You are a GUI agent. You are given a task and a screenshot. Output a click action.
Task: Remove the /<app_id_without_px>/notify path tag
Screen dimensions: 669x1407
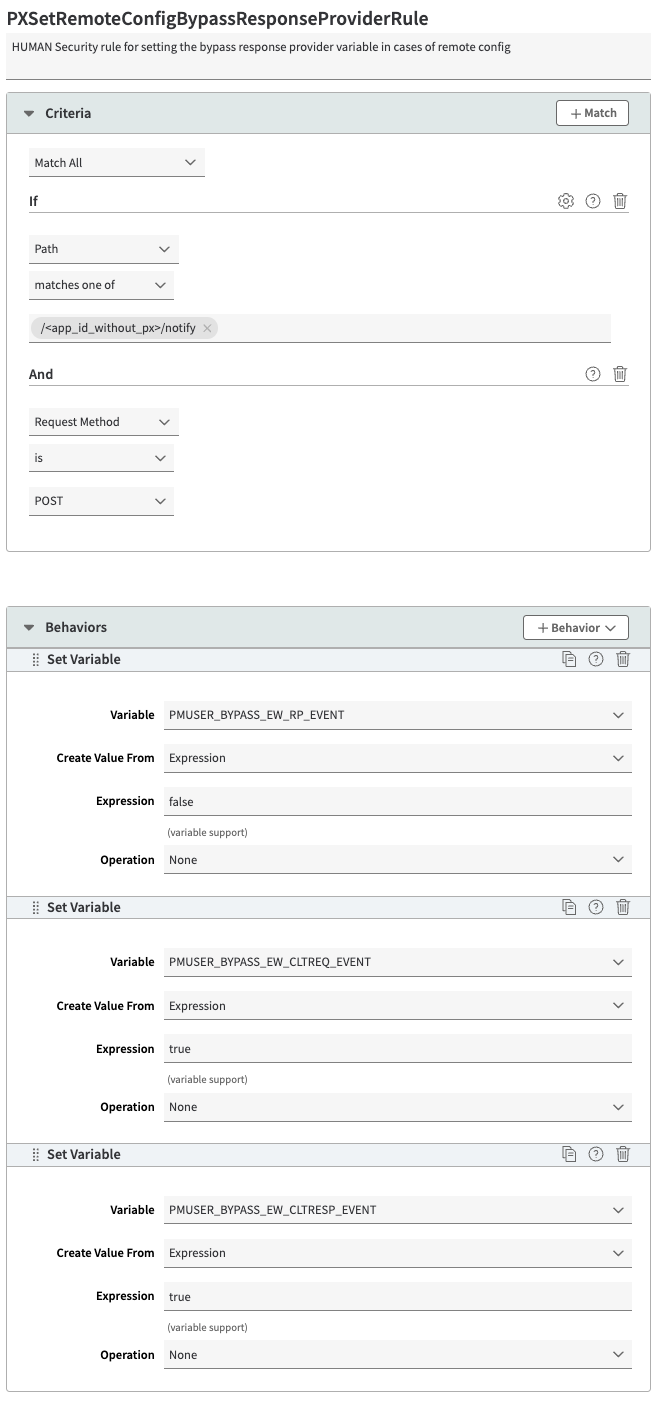pos(207,328)
